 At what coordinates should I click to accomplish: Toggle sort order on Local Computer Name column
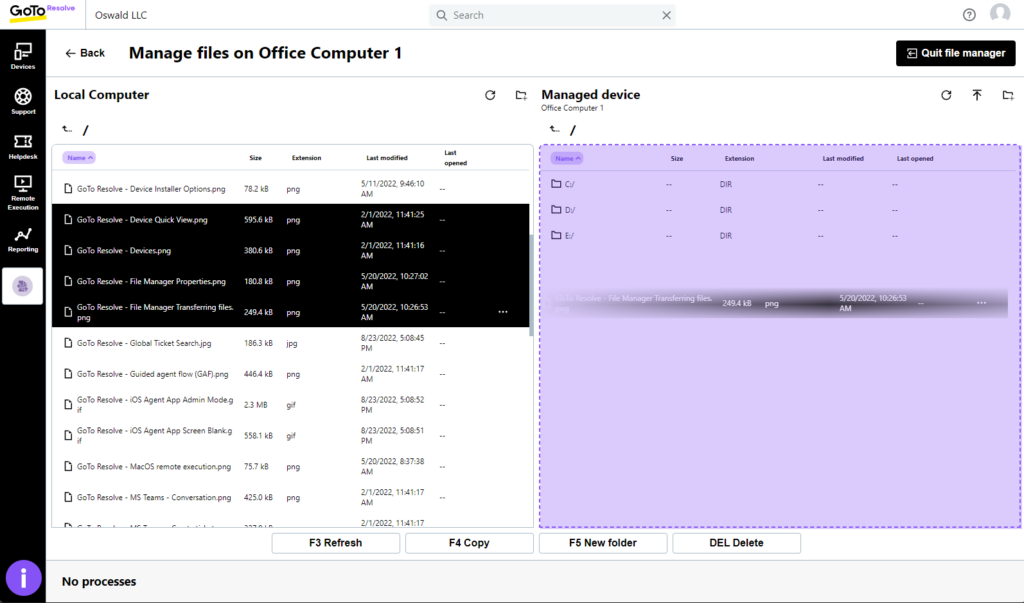[79, 157]
